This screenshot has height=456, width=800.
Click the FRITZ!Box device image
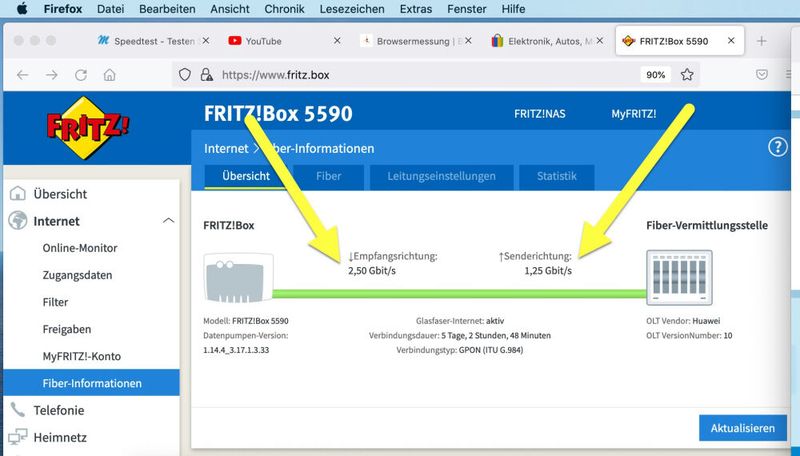pyautogui.click(x=238, y=278)
